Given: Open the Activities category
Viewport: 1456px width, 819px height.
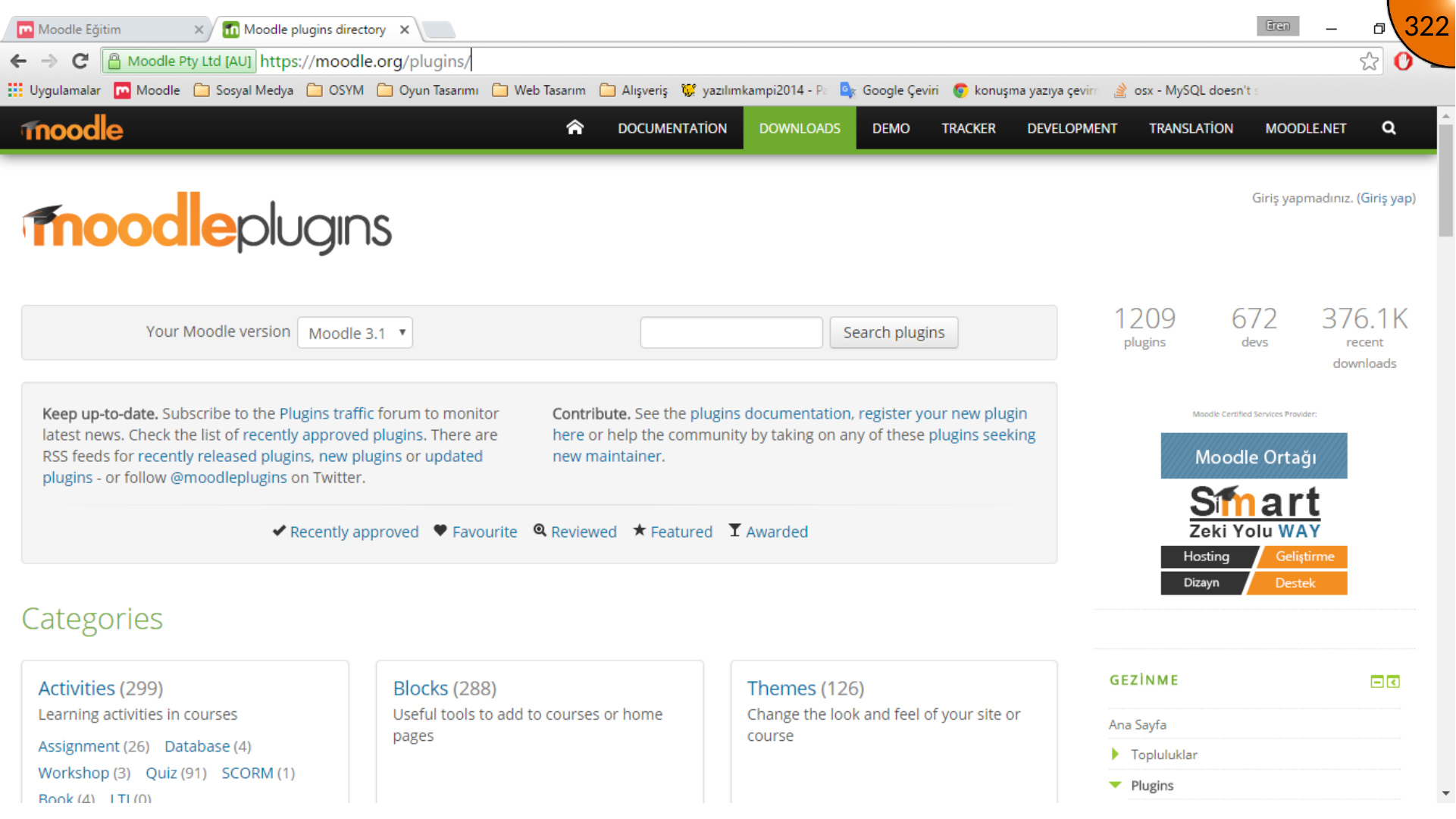Looking at the screenshot, I should point(77,688).
